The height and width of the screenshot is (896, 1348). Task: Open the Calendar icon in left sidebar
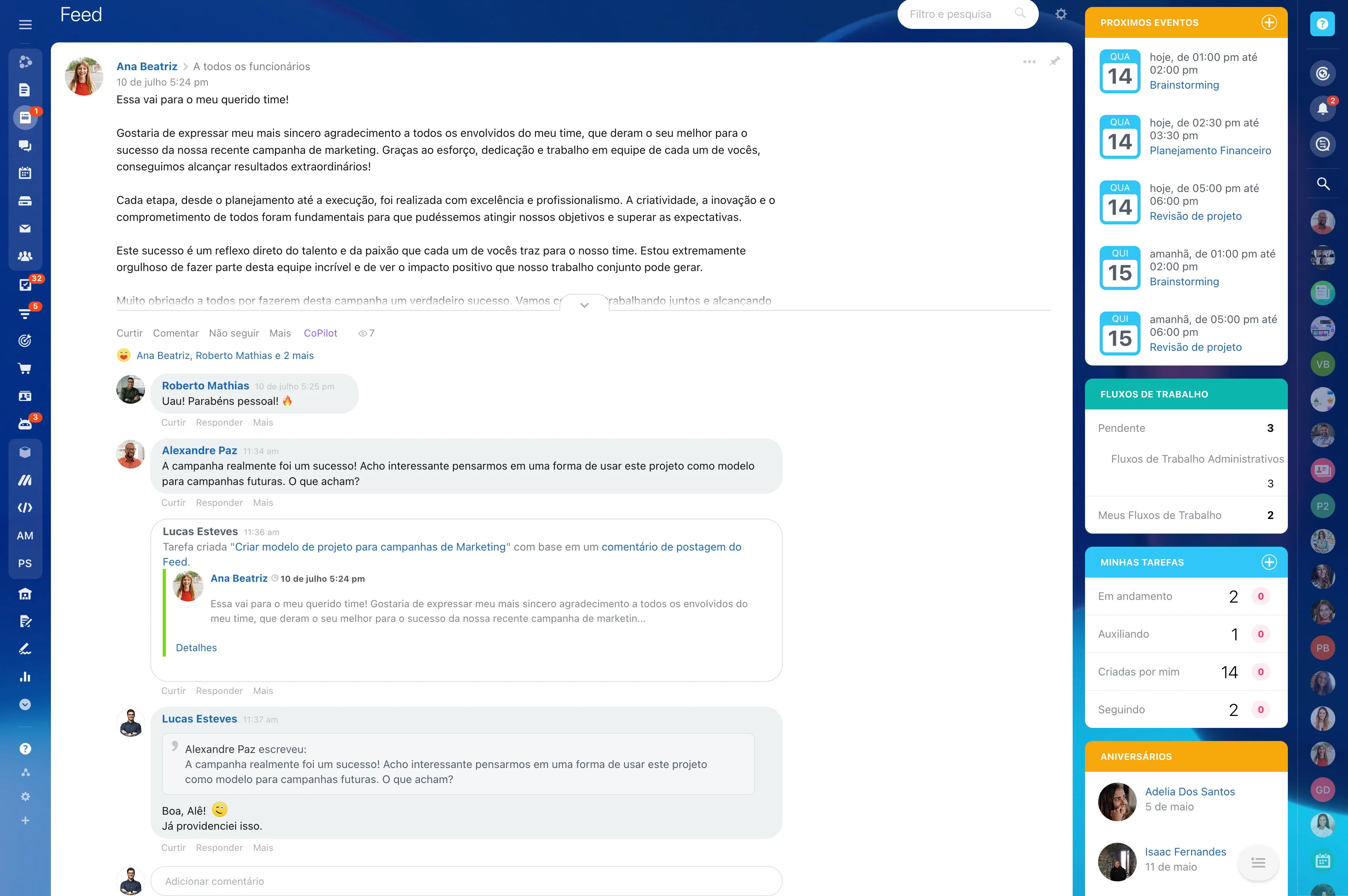coord(25,173)
